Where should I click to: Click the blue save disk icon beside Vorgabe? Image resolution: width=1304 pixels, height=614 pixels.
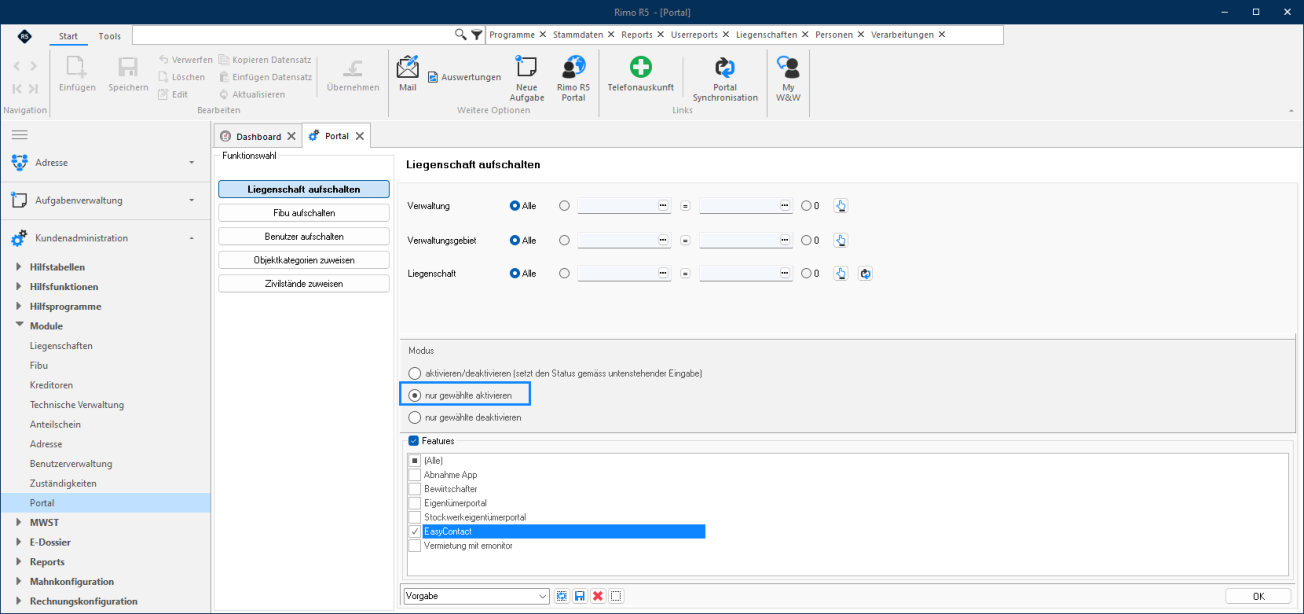580,596
